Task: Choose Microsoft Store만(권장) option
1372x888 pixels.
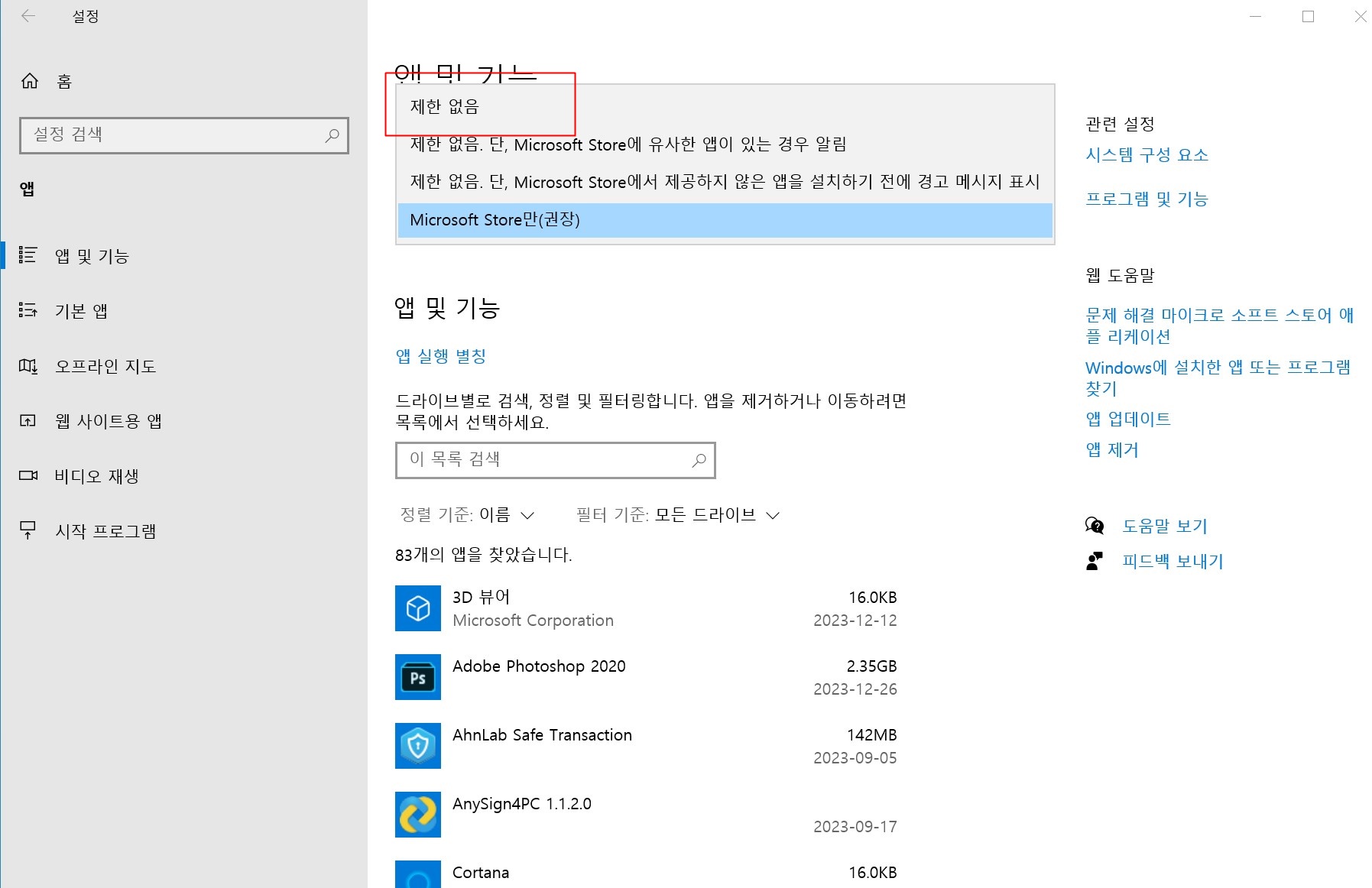Action: (725, 220)
